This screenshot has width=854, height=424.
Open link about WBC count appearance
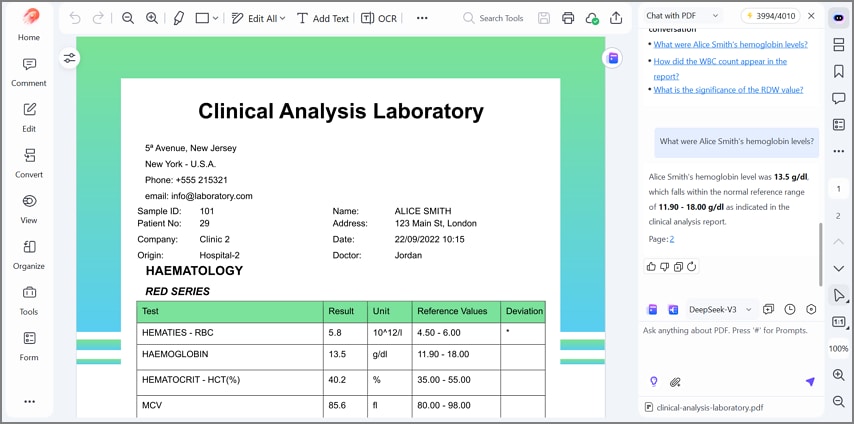(x=720, y=69)
